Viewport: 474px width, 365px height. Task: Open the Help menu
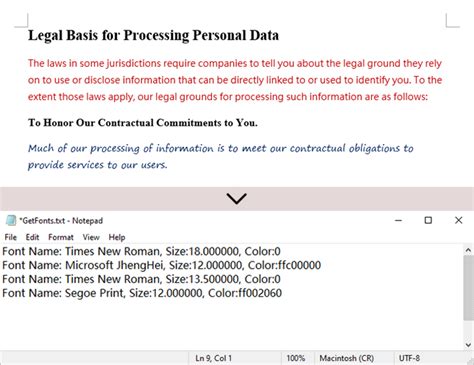click(x=117, y=237)
